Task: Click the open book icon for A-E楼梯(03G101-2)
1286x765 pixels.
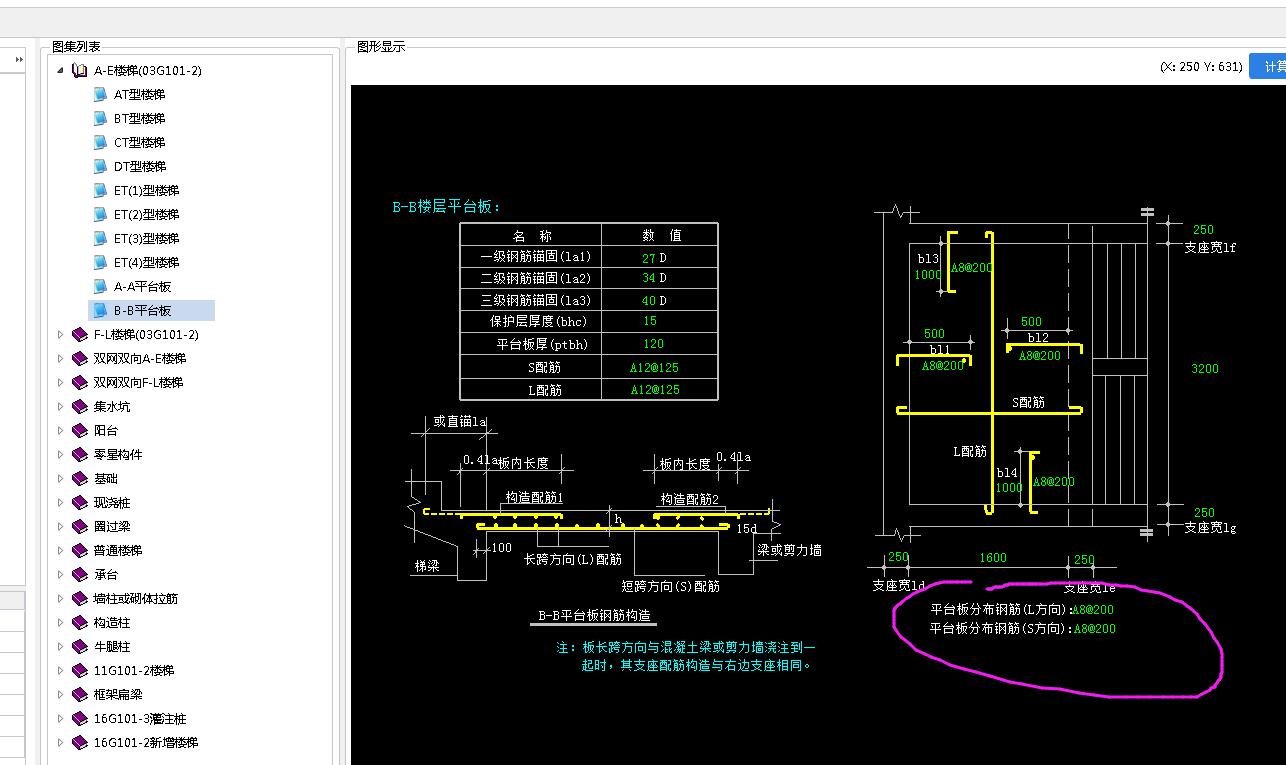Action: tap(80, 71)
